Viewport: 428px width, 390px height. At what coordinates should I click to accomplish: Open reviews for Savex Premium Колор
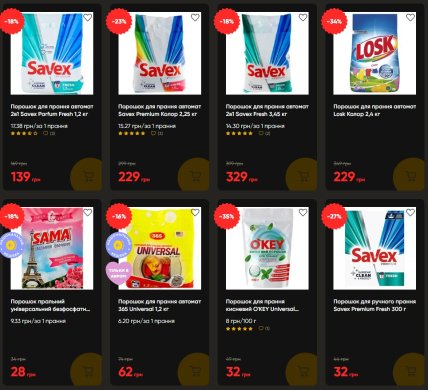click(157, 133)
